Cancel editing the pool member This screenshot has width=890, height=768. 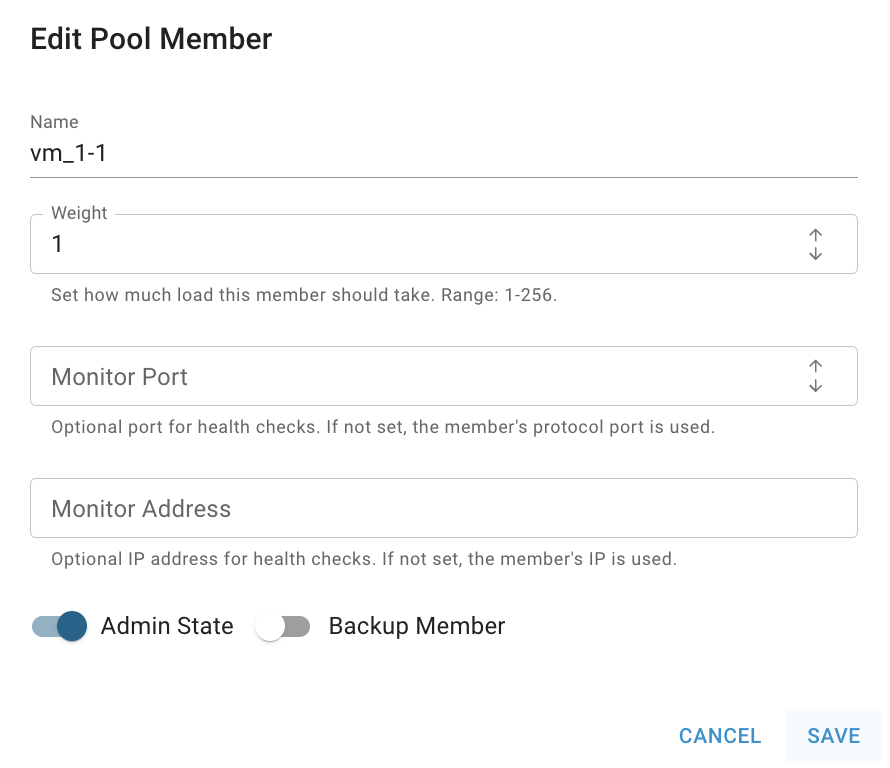click(720, 736)
